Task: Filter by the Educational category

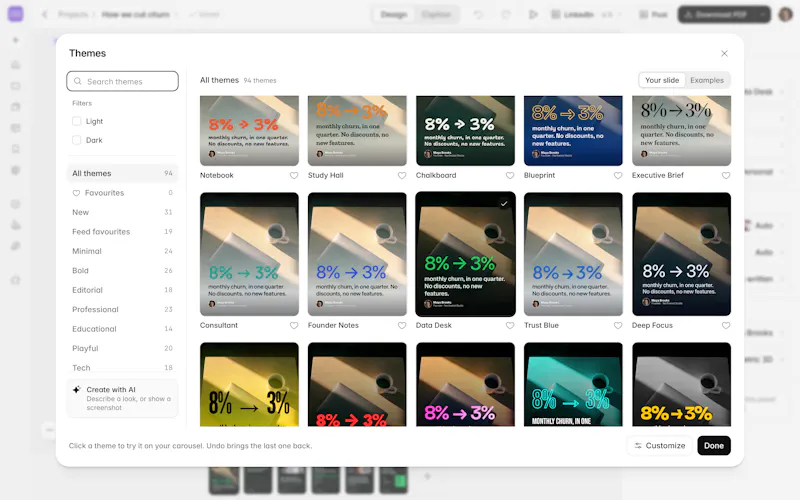Action: [x=122, y=329]
